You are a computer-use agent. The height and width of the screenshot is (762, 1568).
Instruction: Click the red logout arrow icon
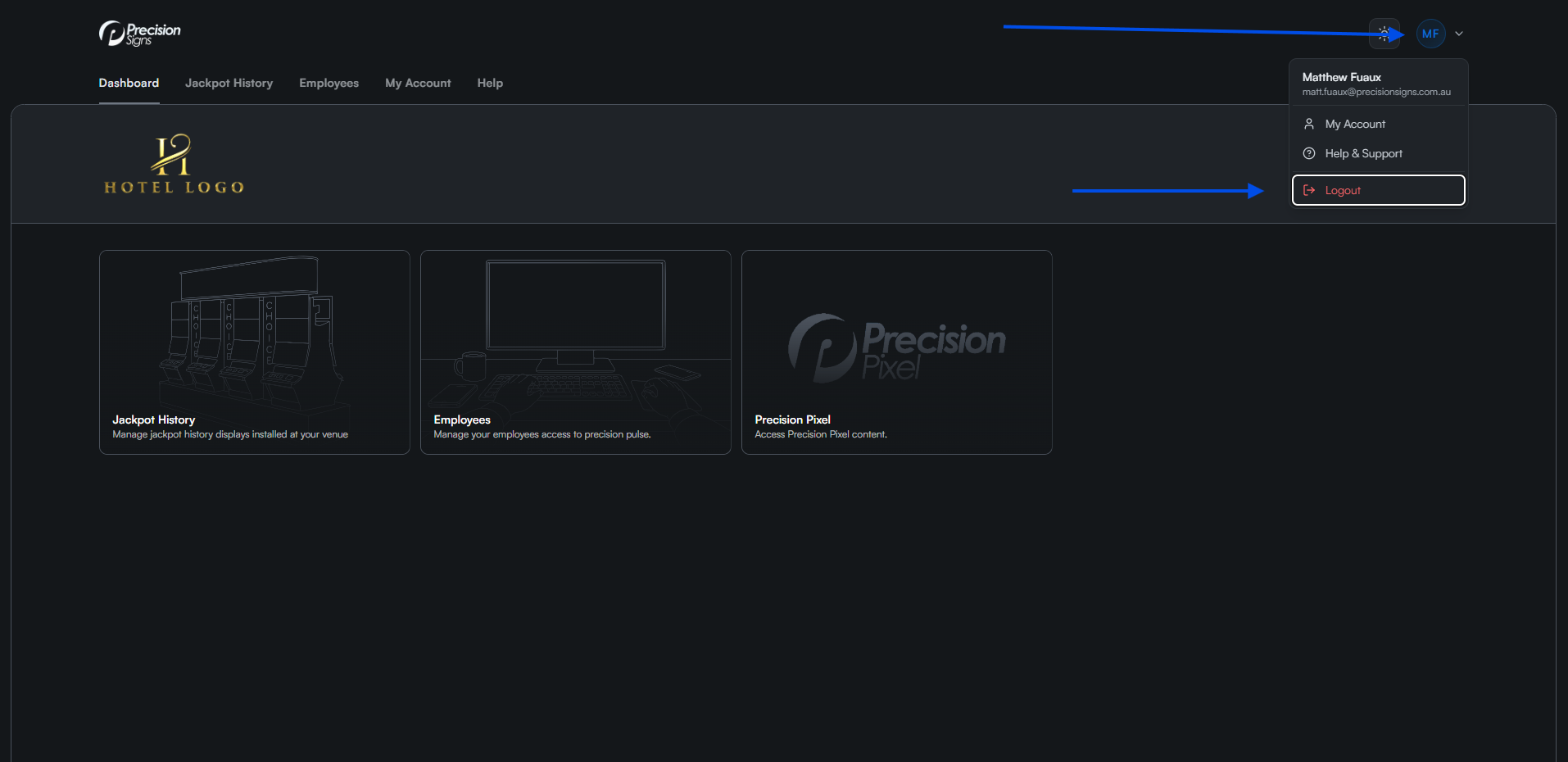click(1309, 190)
